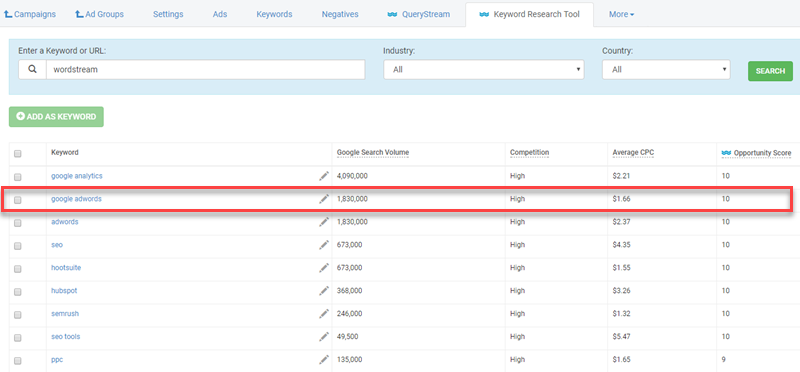Open the seo keyword link
This screenshot has width=800, height=372.
[x=57, y=244]
